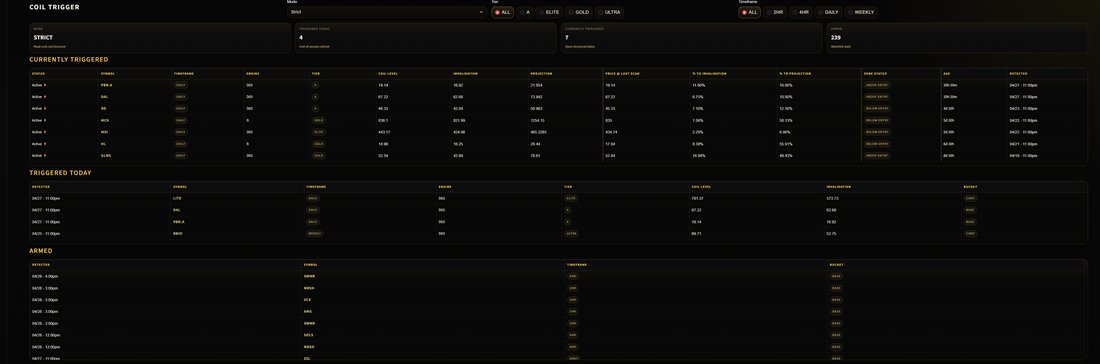The width and height of the screenshot is (1100, 364).
Task: Click invalidation value 573.73
Action: (832, 198)
